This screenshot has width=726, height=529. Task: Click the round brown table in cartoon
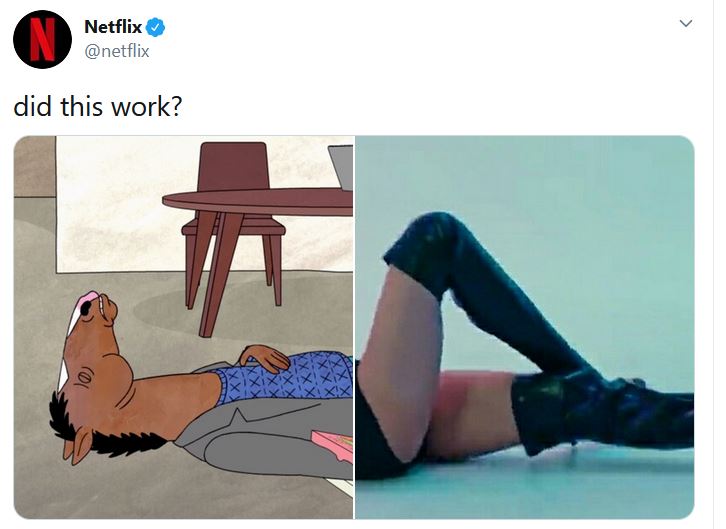[x=257, y=202]
